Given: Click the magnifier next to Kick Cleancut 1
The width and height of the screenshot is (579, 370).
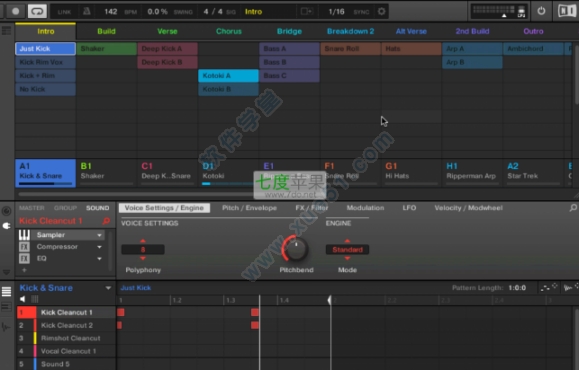Looking at the screenshot, I should [106, 221].
